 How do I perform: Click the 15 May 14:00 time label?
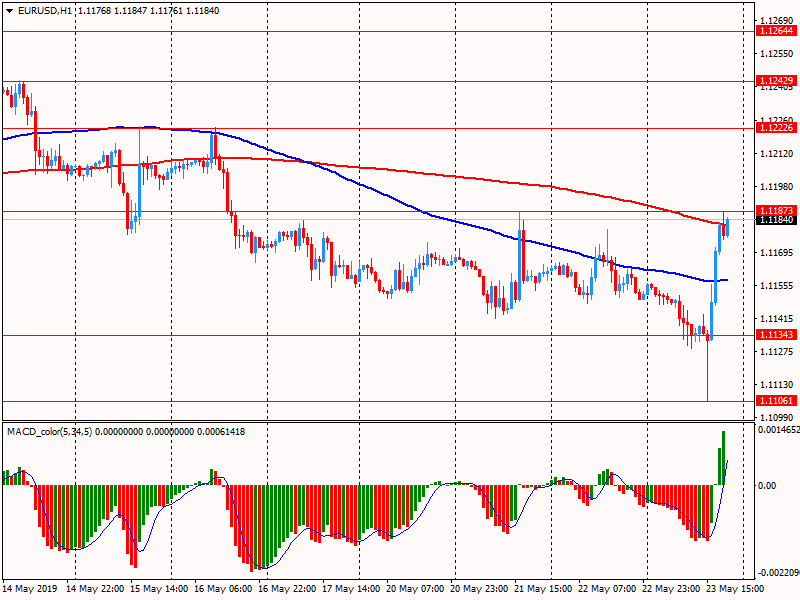pos(159,589)
